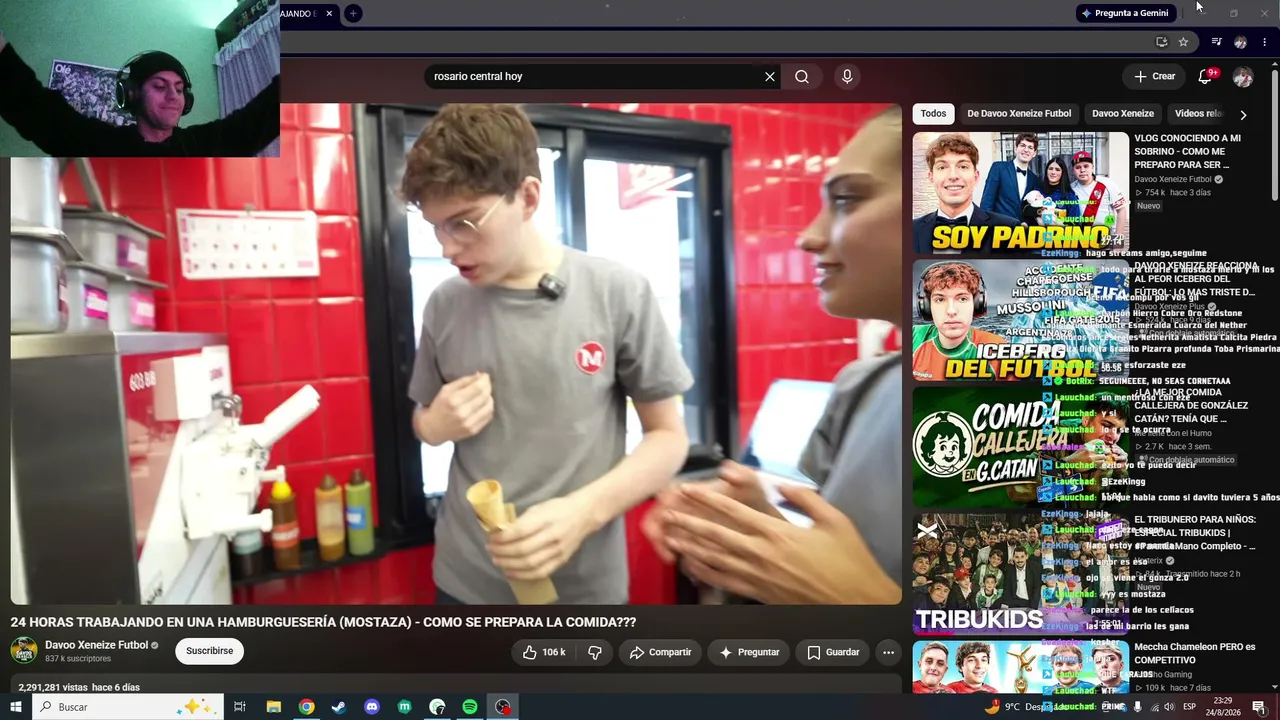This screenshot has width=1280, height=720.
Task: Open the COMIDA CALLEJERA G.CATAN thumbnail
Action: 1020,447
